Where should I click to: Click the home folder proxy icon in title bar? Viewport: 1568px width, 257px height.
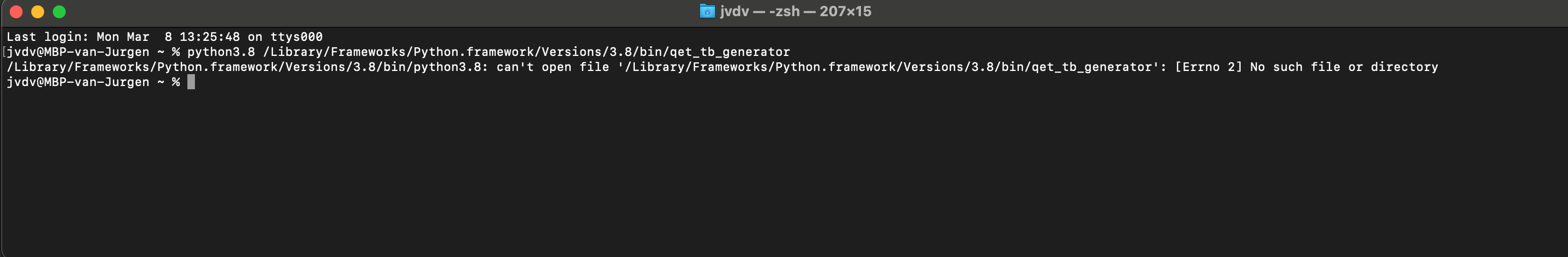(706, 11)
